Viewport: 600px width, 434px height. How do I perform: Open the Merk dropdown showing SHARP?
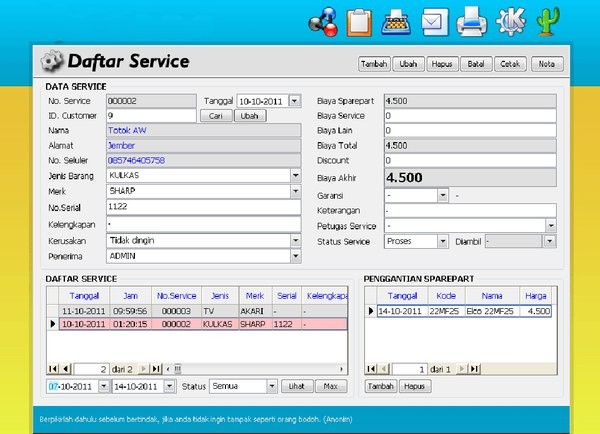pyautogui.click(x=295, y=191)
